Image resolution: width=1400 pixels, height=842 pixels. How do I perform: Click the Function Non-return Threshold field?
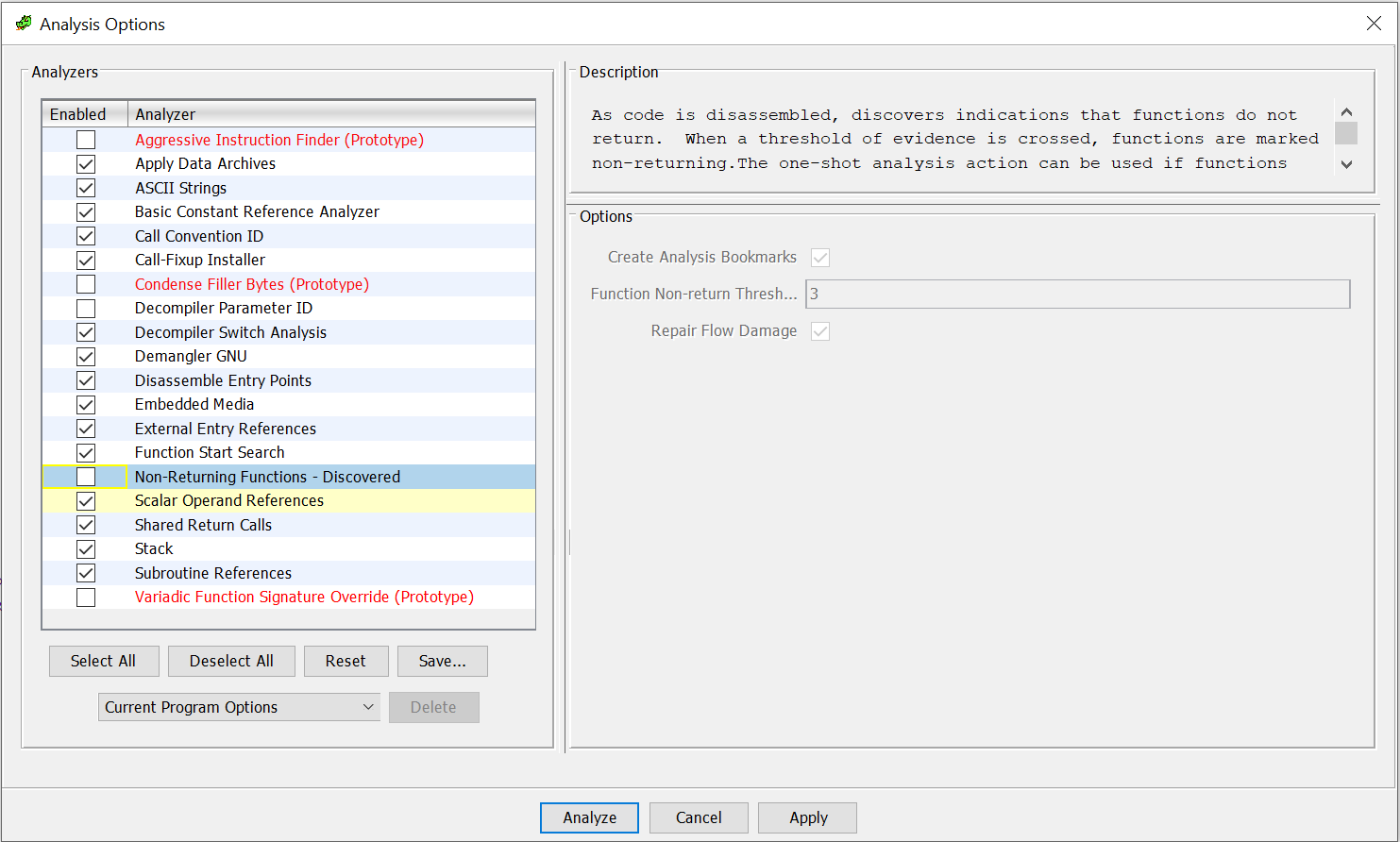tap(1076, 294)
